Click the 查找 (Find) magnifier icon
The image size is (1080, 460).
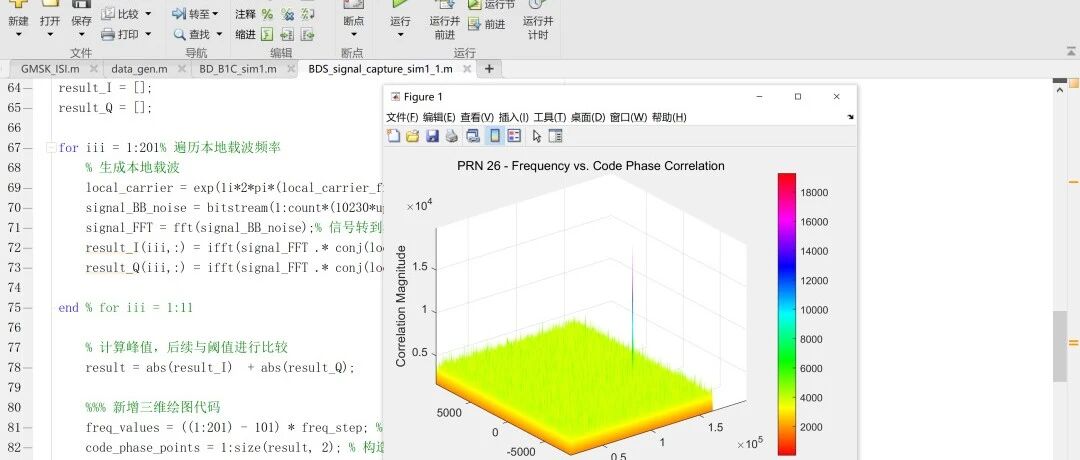179,34
